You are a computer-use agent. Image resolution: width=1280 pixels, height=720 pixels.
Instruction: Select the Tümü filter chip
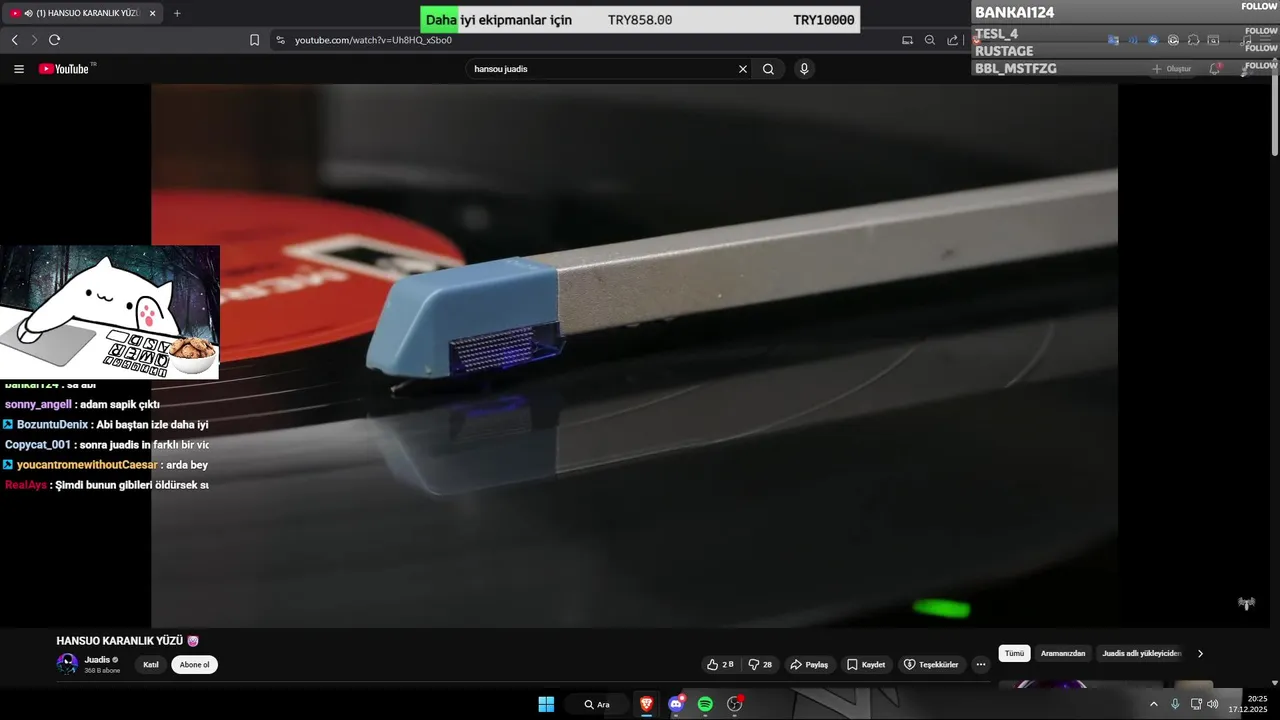(x=1014, y=653)
